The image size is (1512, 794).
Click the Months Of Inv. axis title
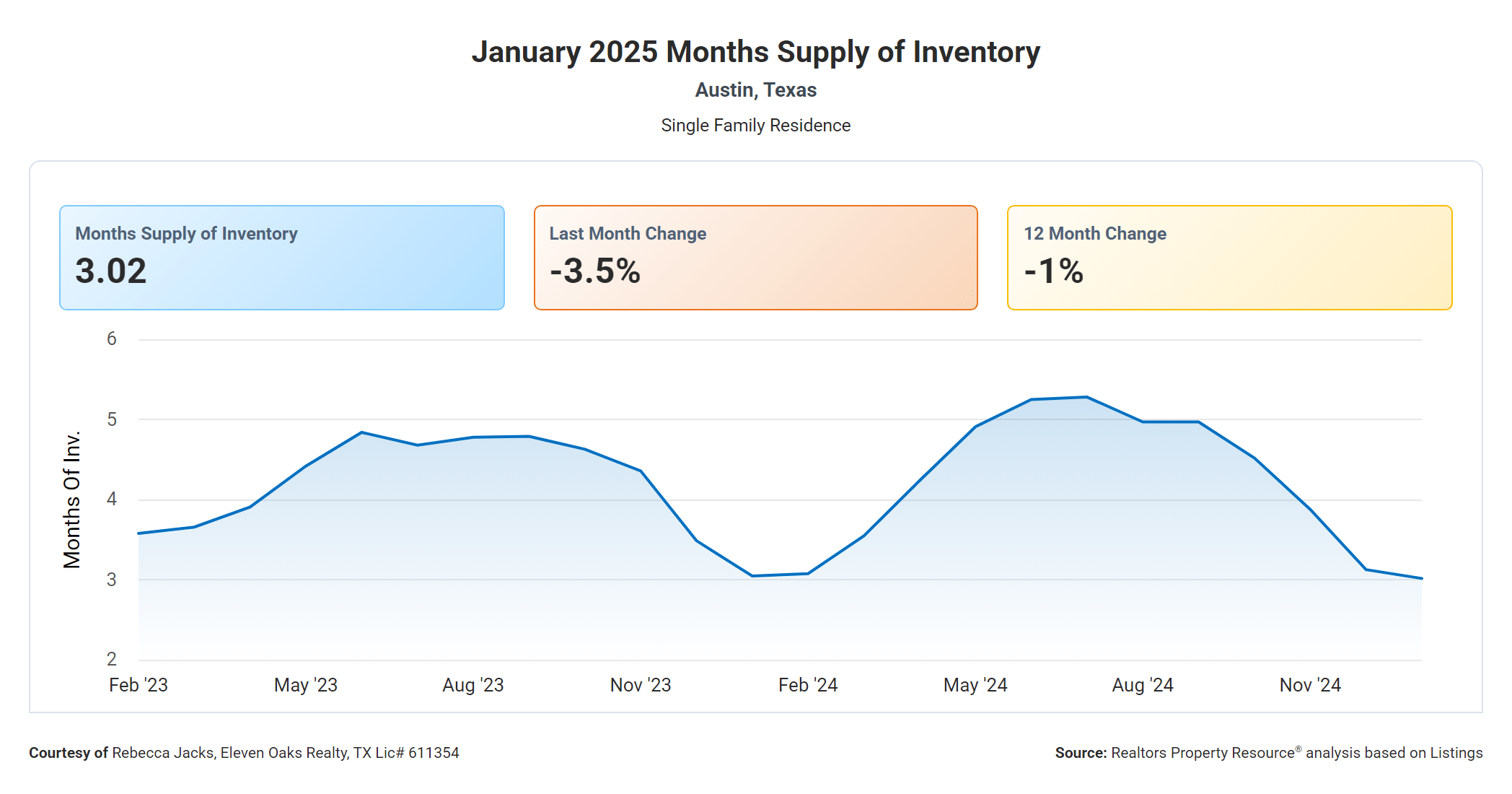[72, 499]
